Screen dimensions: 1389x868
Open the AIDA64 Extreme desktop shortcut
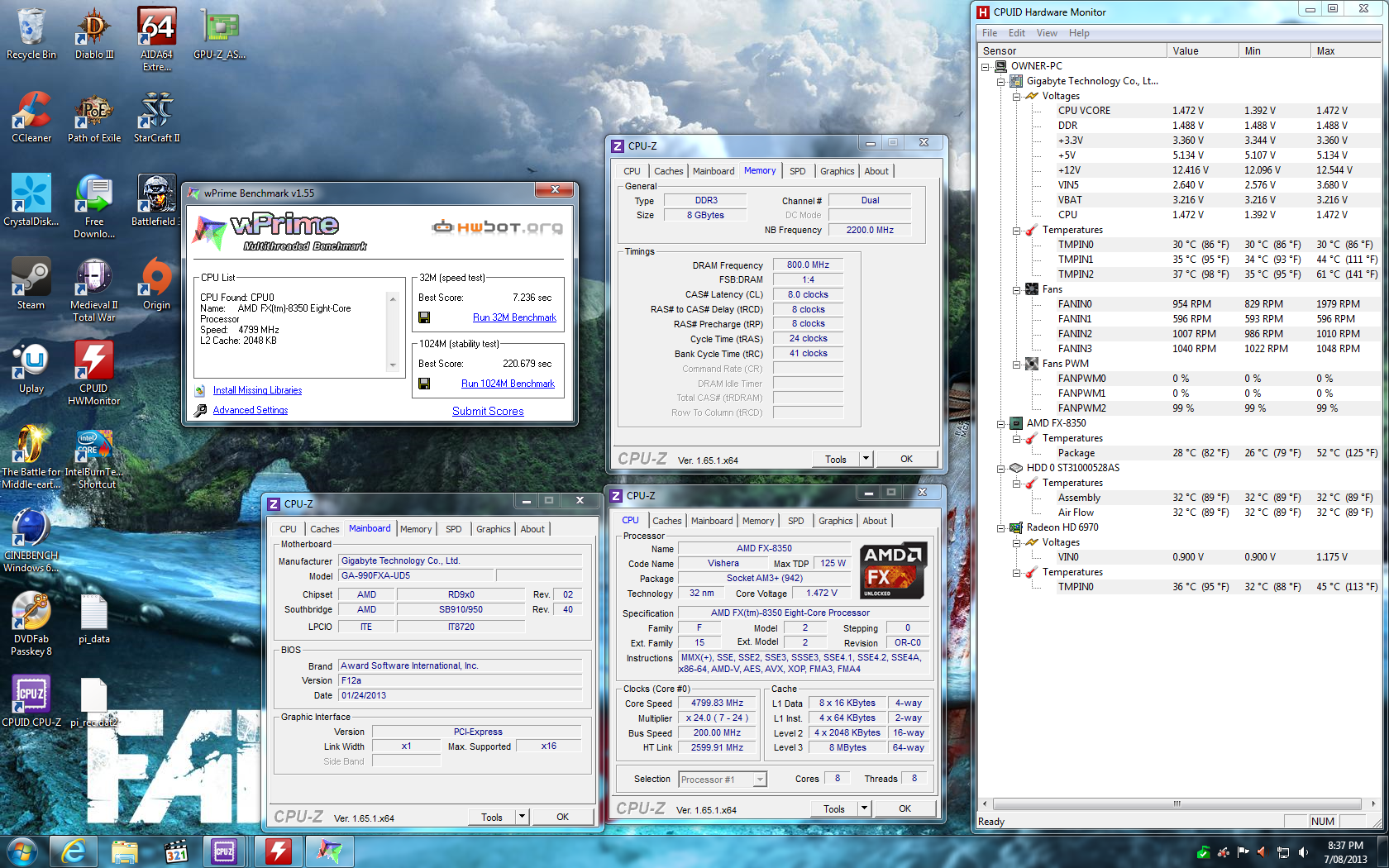tap(156, 39)
